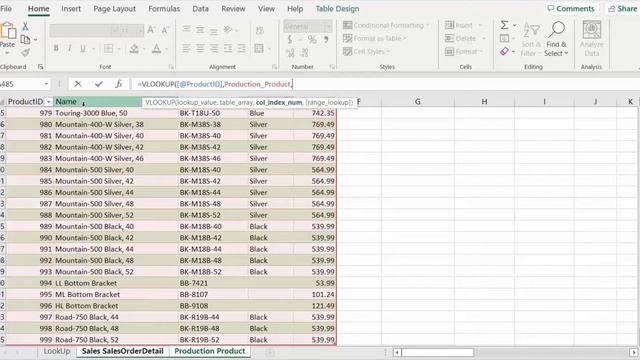Apply Percent Style format
640x360 pixels.
(x=312, y=40)
